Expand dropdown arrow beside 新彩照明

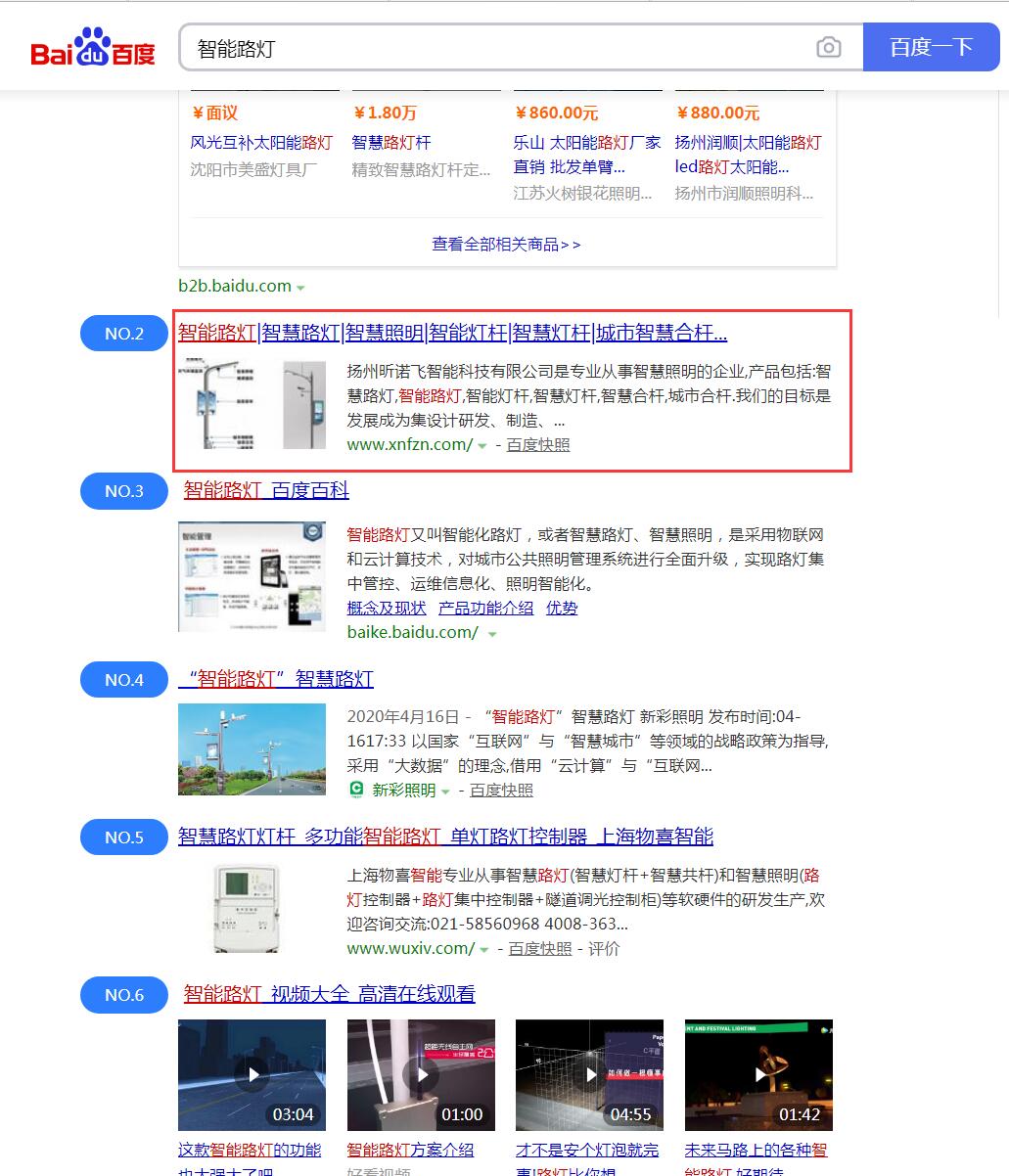pos(445,792)
